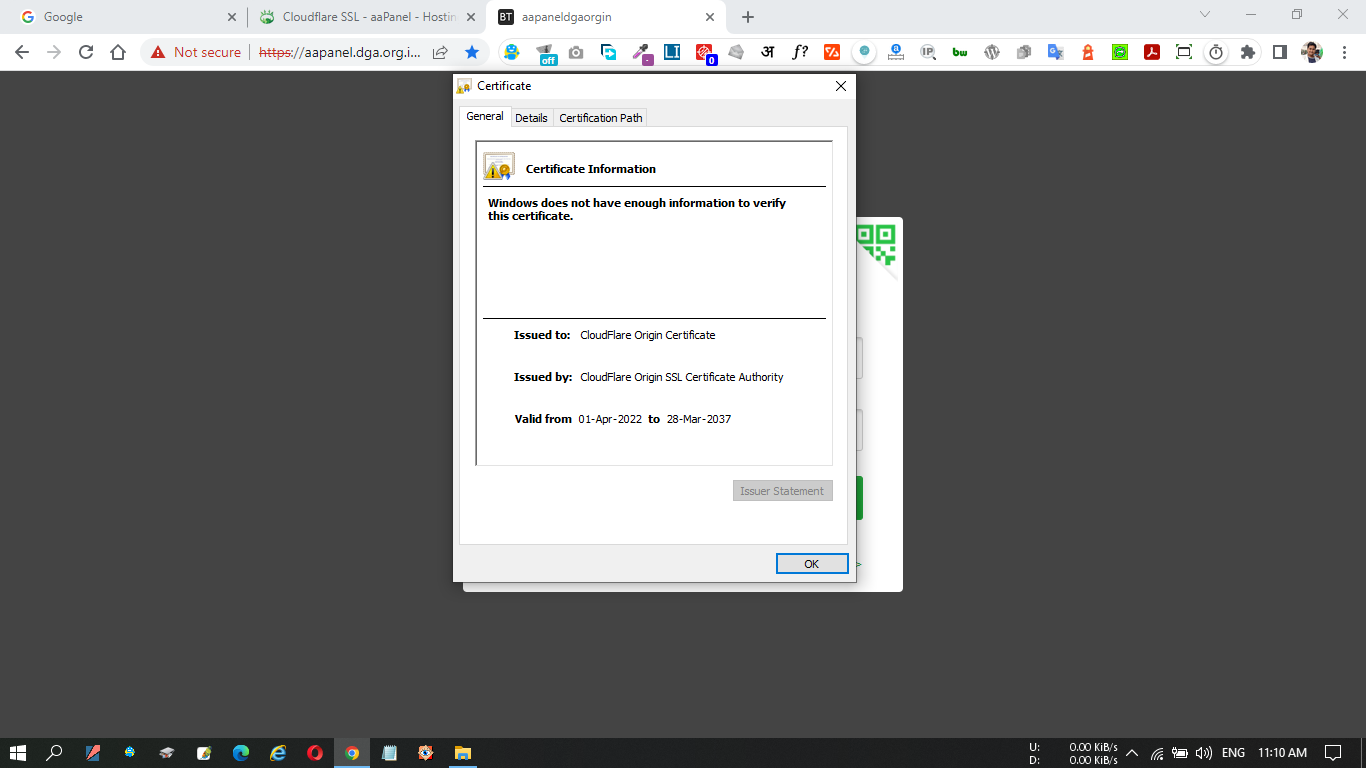Open the green 'bw' BuiltWith extension
The height and width of the screenshot is (768, 1366).
point(960,52)
